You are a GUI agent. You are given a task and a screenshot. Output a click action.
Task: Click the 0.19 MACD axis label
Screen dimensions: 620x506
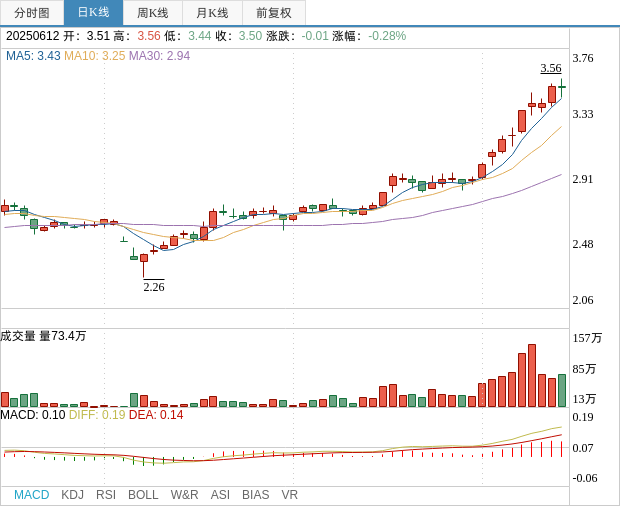(583, 417)
